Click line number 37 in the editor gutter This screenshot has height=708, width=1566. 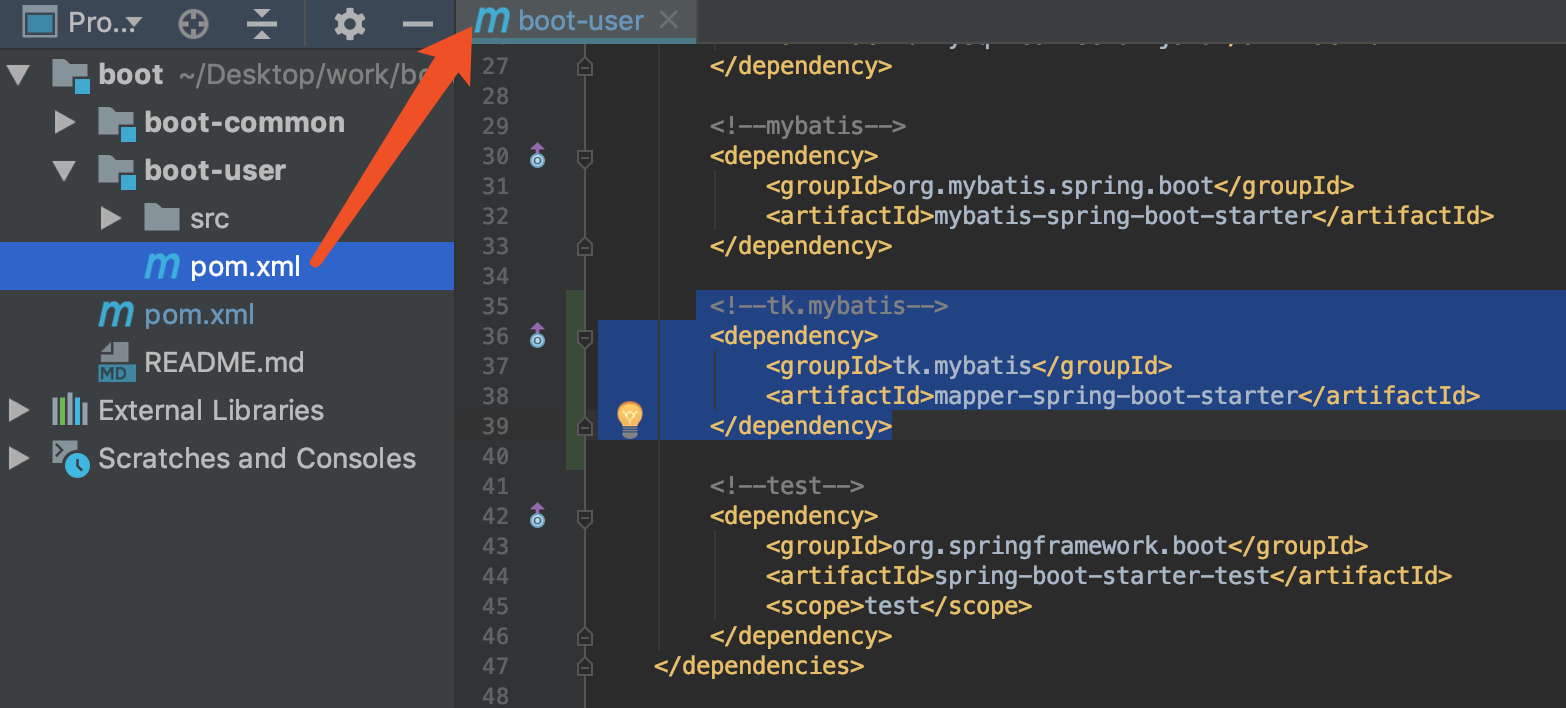pyautogui.click(x=495, y=366)
